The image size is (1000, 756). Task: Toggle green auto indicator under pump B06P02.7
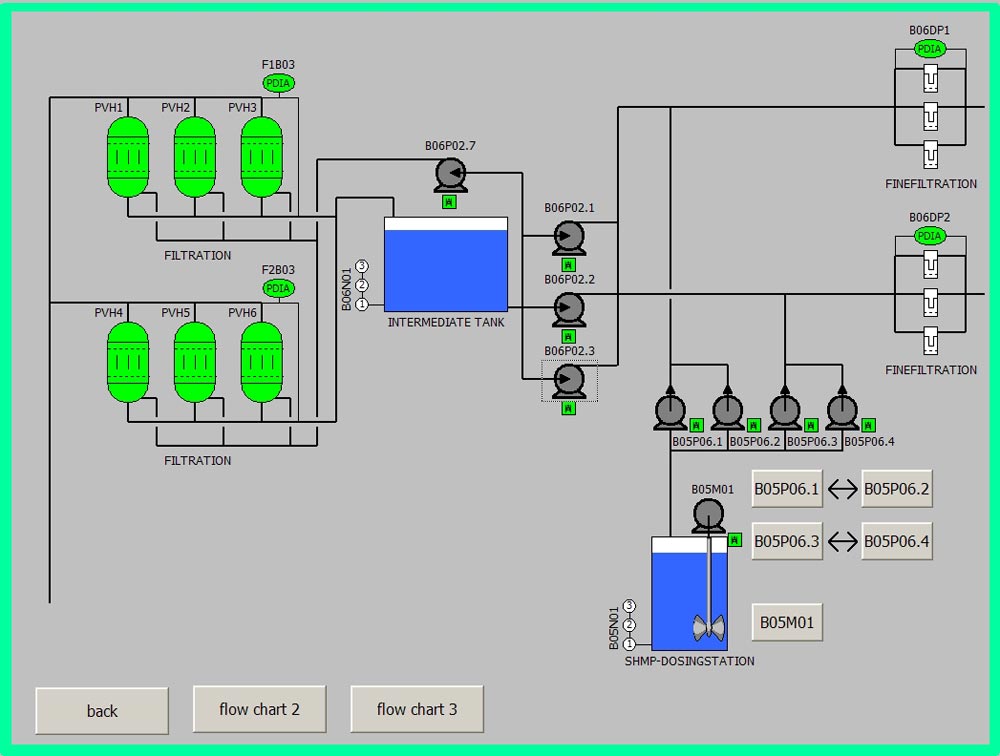click(449, 202)
